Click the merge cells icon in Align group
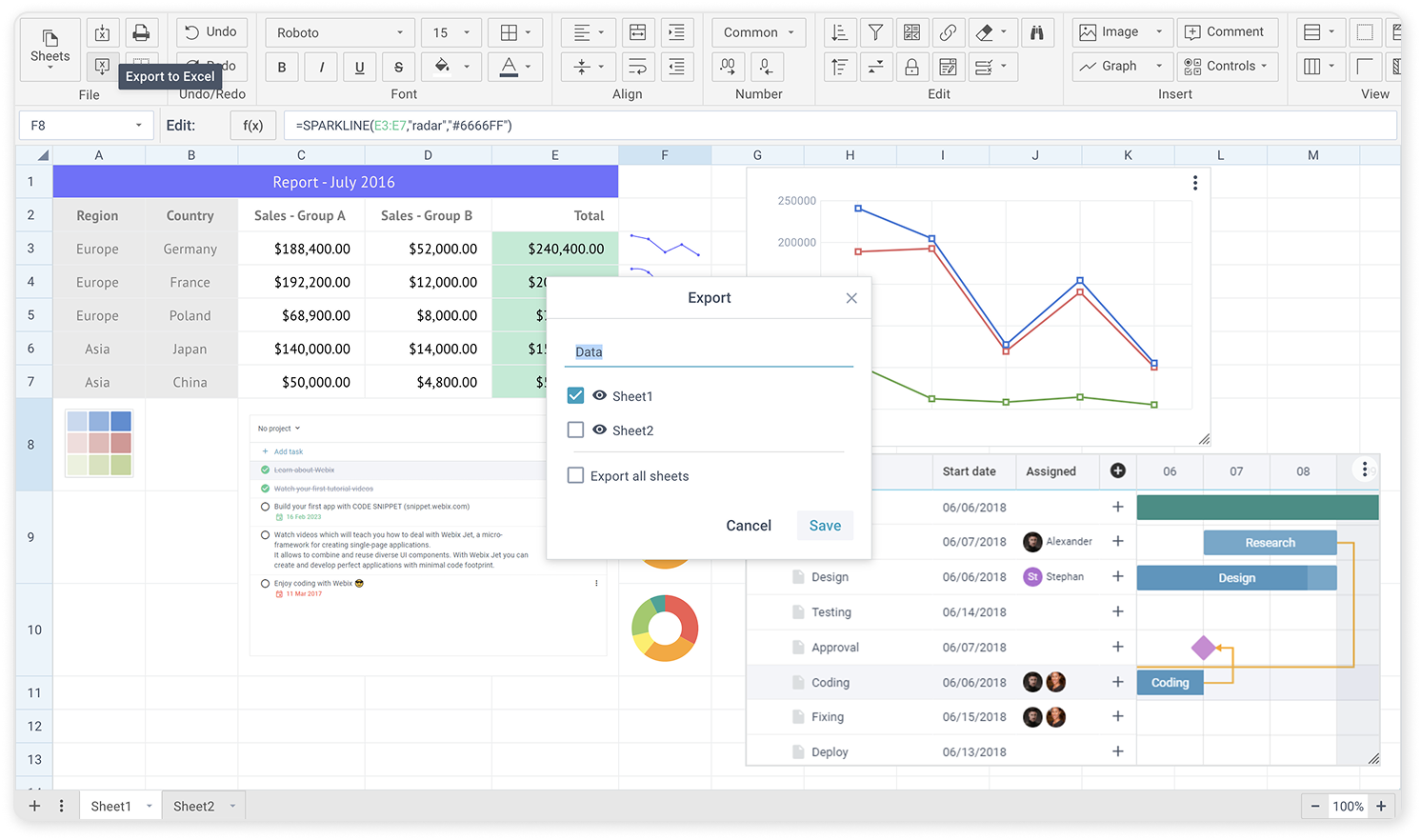This screenshot has width=1421, height=840. tap(638, 32)
